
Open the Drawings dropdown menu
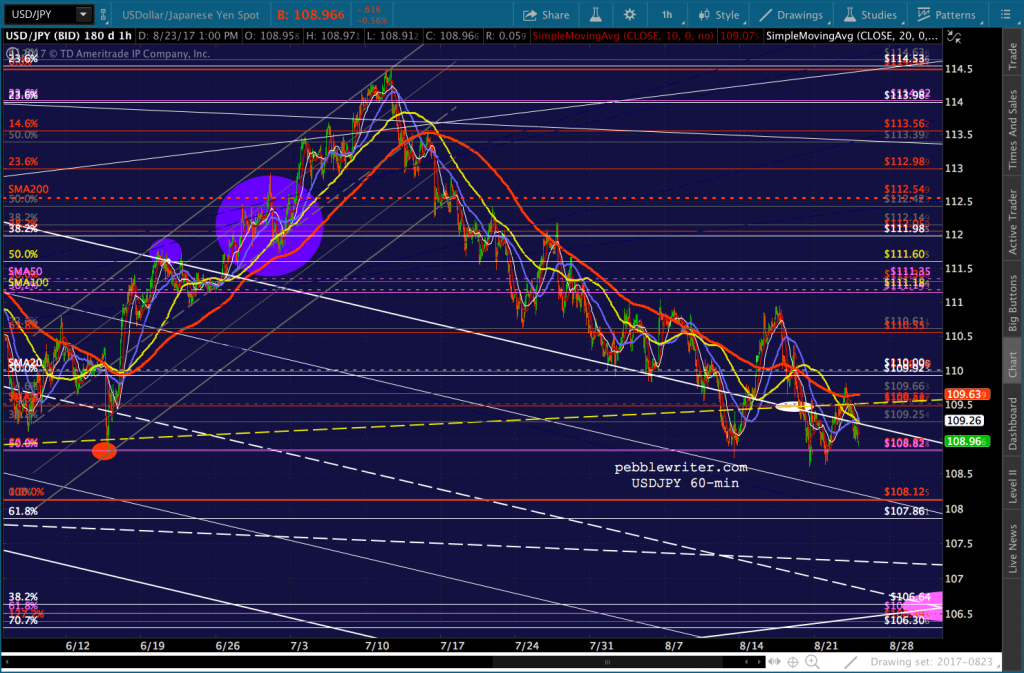792,15
